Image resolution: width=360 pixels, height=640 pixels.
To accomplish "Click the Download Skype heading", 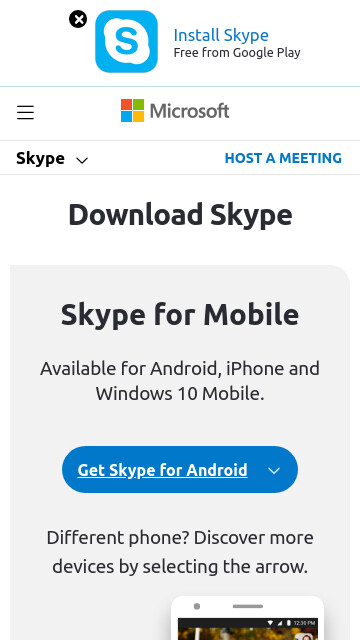I will click(180, 215).
